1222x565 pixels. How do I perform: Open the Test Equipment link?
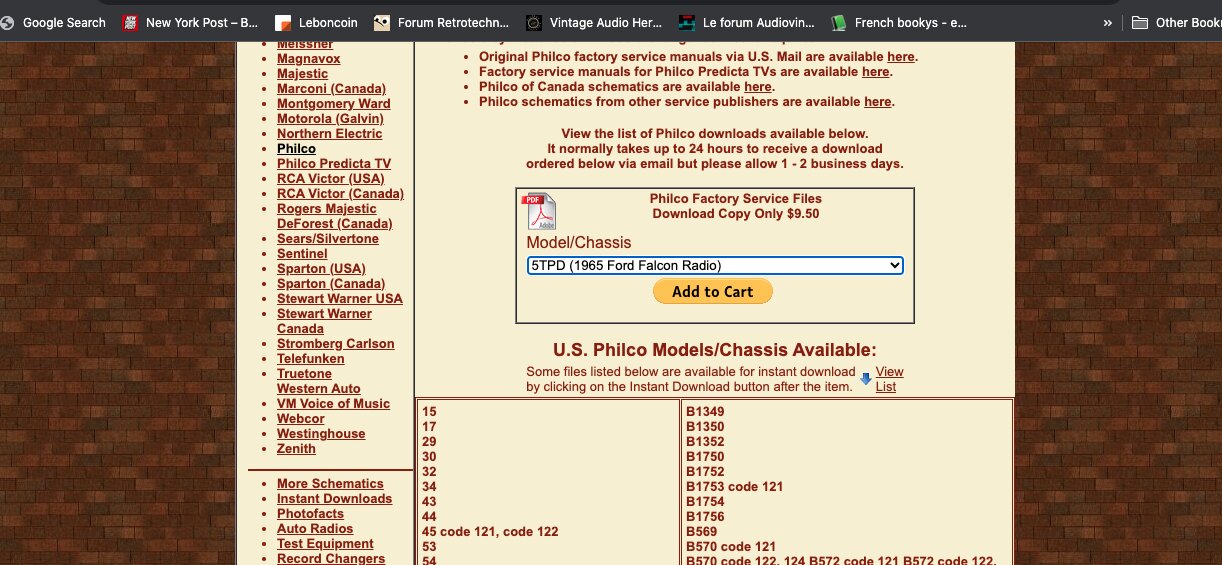pos(325,544)
